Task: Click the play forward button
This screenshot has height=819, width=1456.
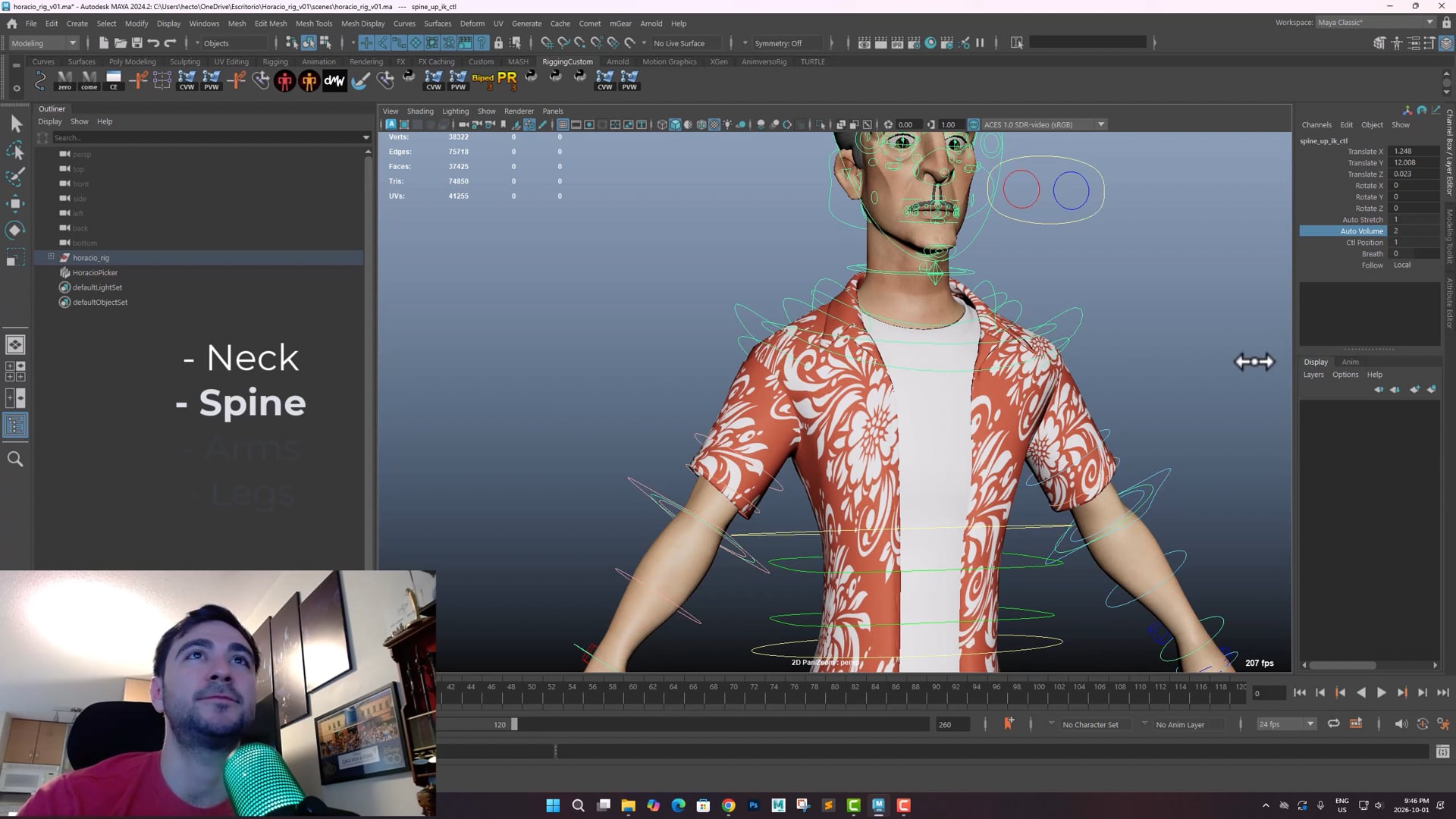Action: point(1381,692)
